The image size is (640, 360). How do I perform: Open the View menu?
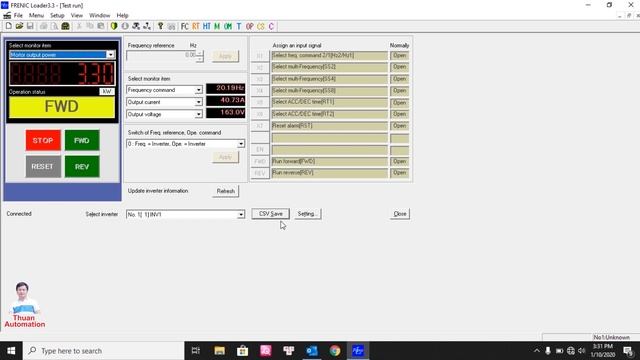tap(77, 15)
